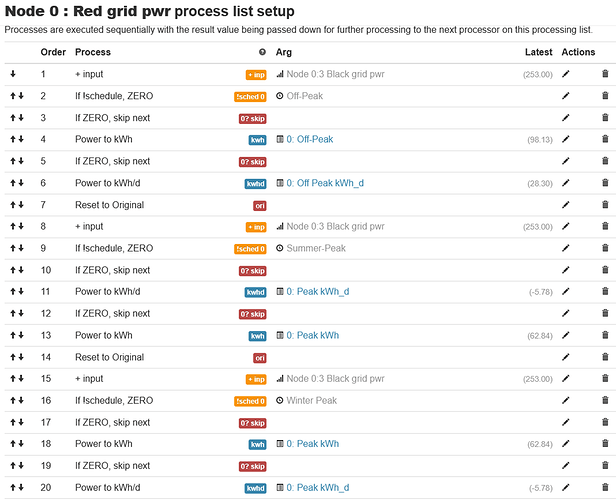Open 0: Peak kWh link in row 13
Screen dimensions: 616x500
point(313,335)
